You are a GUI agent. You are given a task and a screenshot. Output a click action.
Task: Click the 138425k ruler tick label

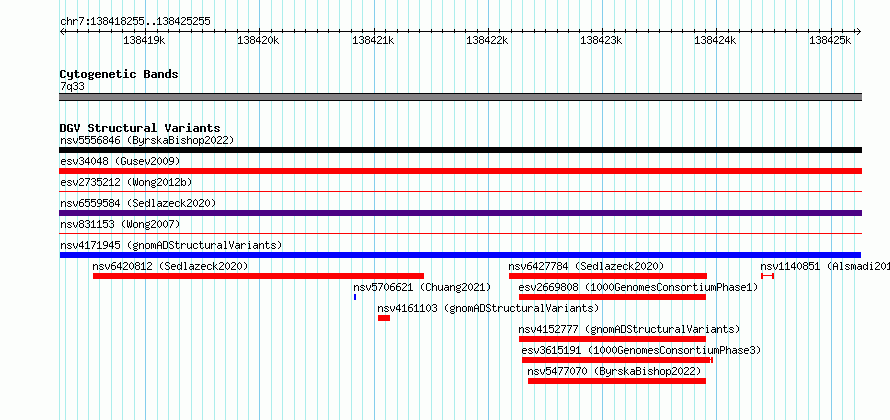pyautogui.click(x=830, y=40)
